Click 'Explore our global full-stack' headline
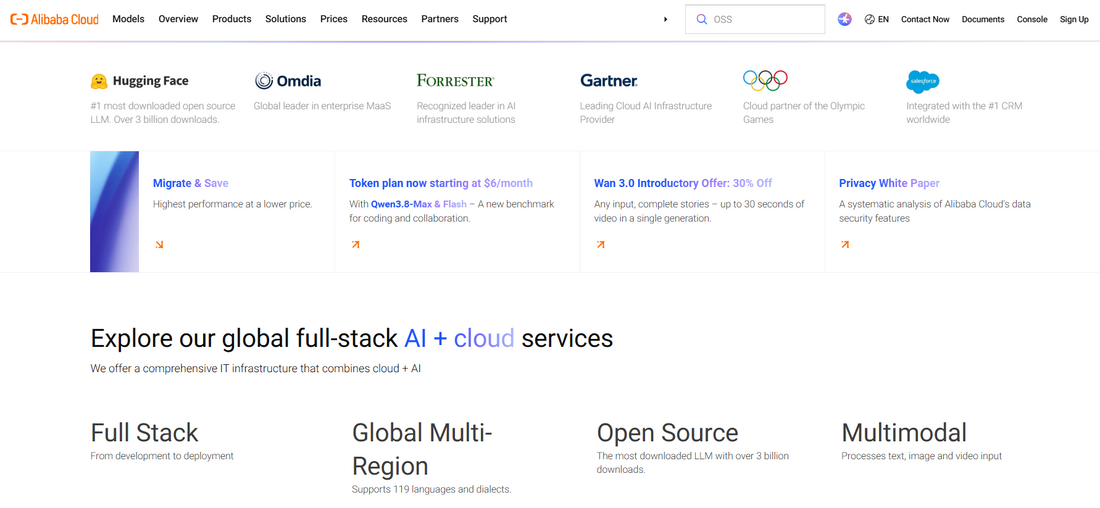Screen dimensions: 1100x508 coord(351,338)
